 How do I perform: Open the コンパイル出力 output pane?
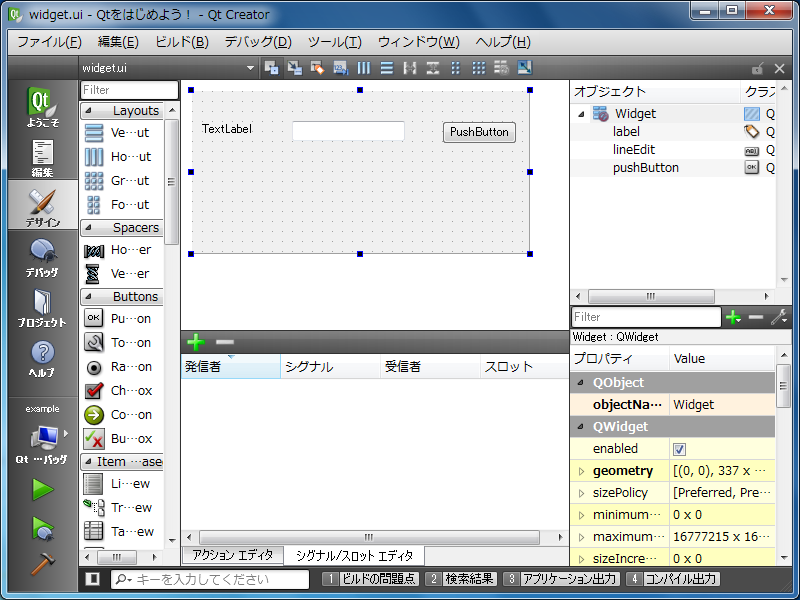(672, 579)
